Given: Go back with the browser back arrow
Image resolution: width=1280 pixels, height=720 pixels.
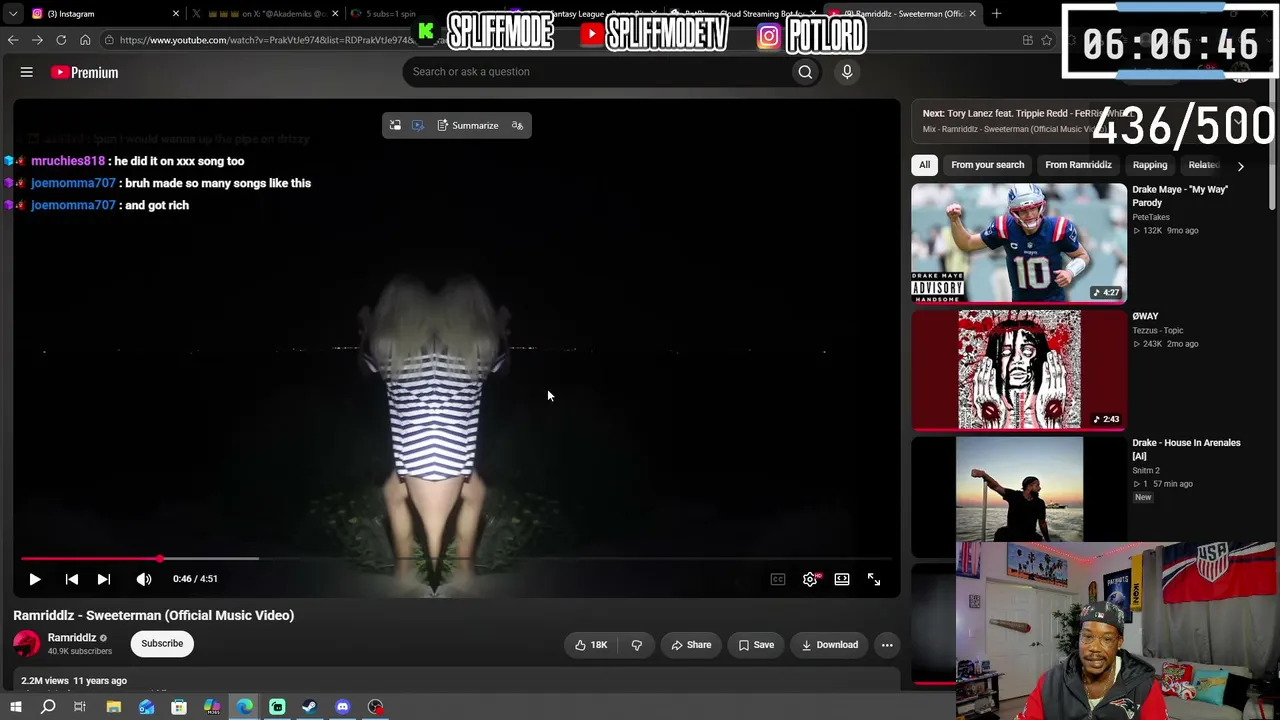Looking at the screenshot, I should [x=13, y=40].
